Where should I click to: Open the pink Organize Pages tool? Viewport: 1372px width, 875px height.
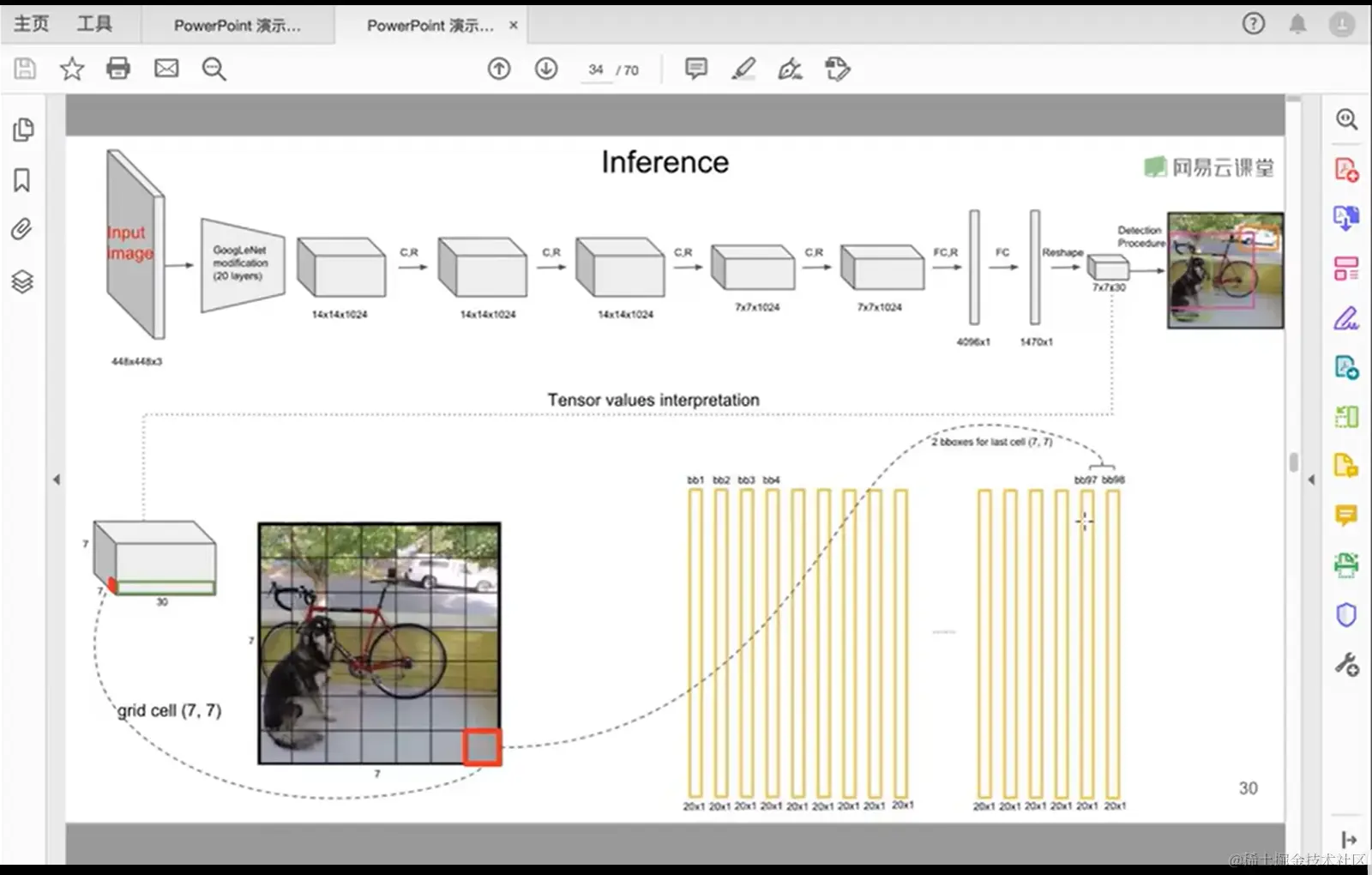tap(1346, 269)
